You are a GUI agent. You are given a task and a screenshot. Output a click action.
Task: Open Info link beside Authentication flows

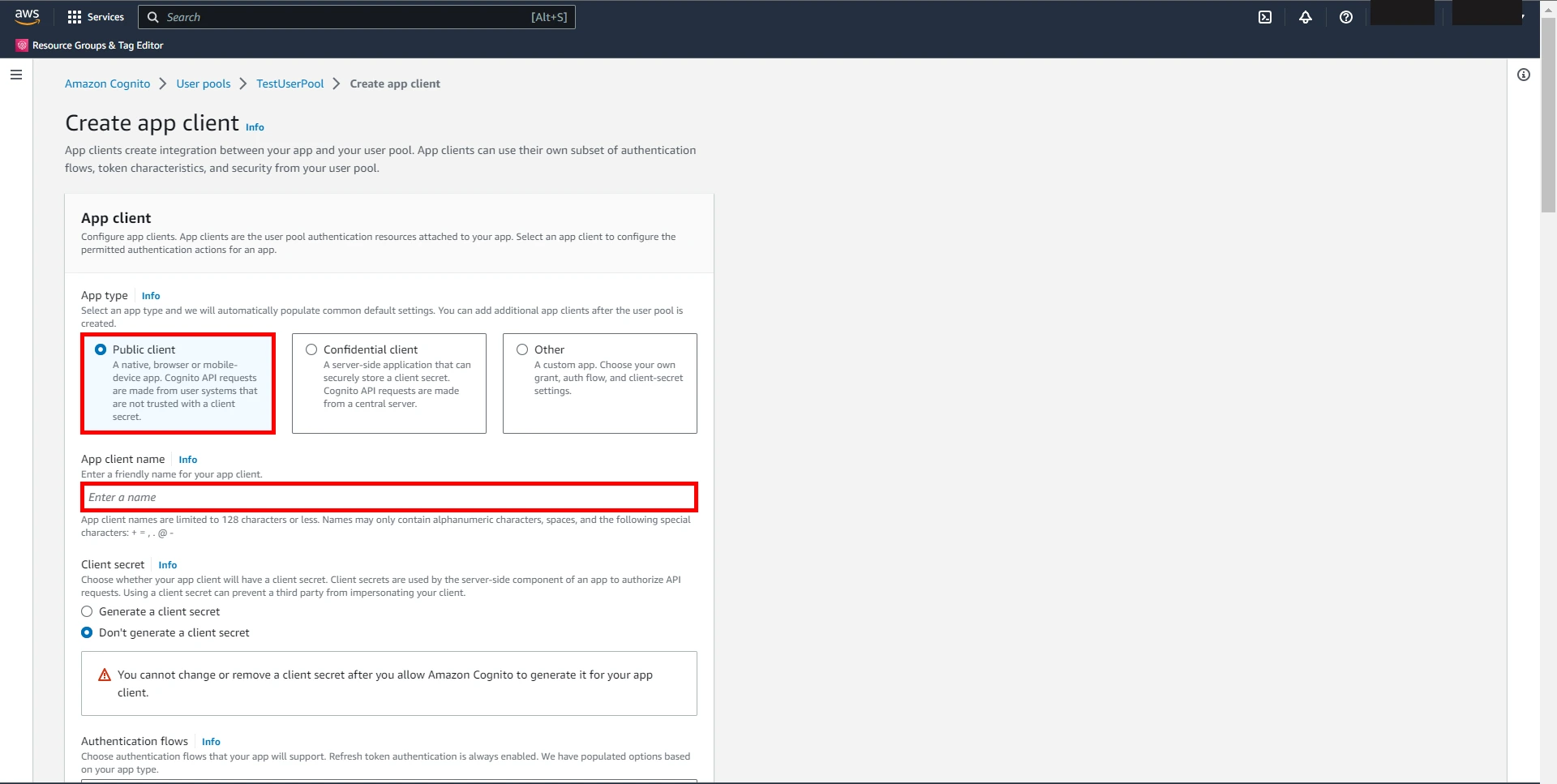coord(211,742)
